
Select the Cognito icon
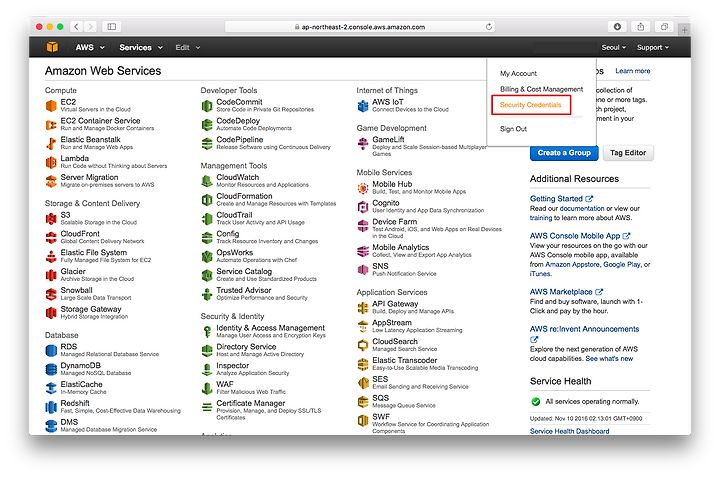point(363,207)
